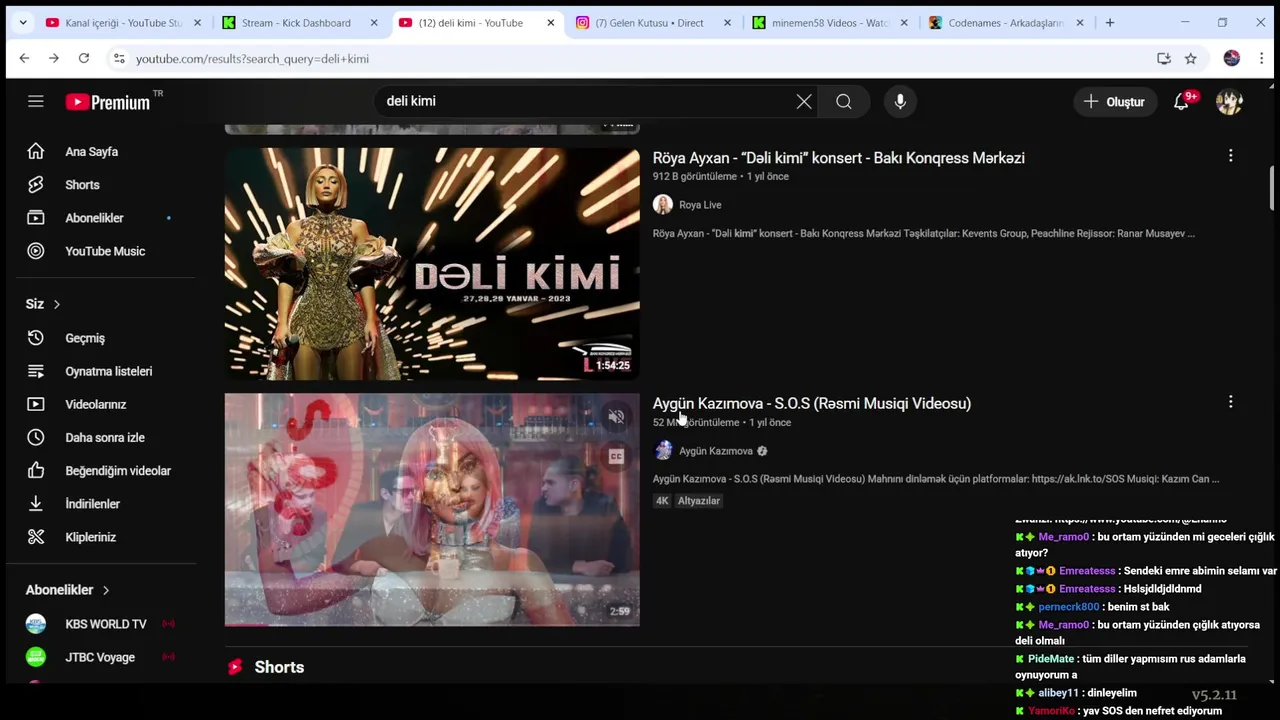Viewport: 1280px width, 720px height.
Task: Reload the page with refresh icon
Action: tap(84, 59)
